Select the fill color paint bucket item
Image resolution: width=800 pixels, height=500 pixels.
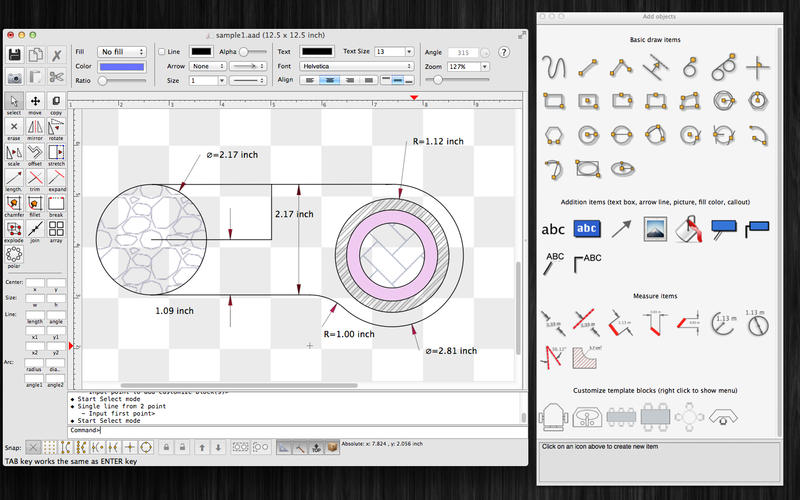click(691, 228)
